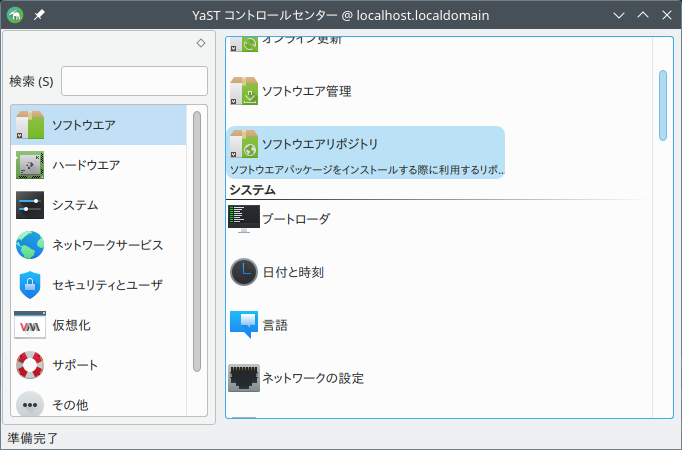This screenshot has height=450, width=682.
Task: Launch ソフトウエア管理 module text
Action: [307, 91]
